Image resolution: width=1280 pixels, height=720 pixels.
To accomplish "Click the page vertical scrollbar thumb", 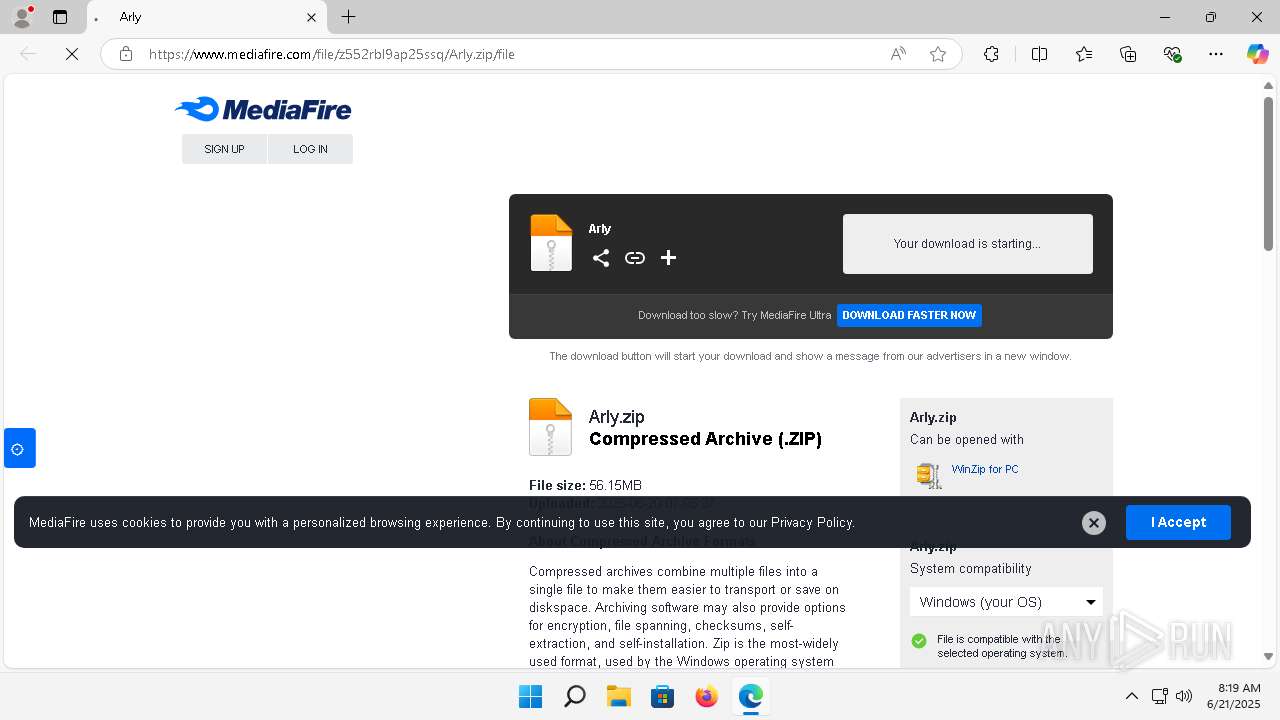I will [1268, 173].
